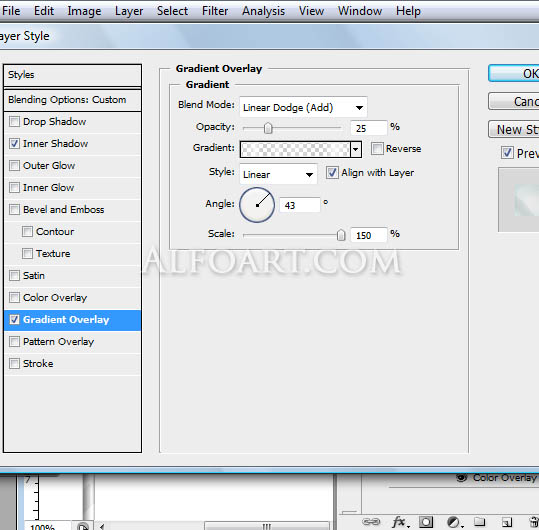The image size is (539, 530).
Task: Check the Reverse gradient checkbox
Action: 377,149
